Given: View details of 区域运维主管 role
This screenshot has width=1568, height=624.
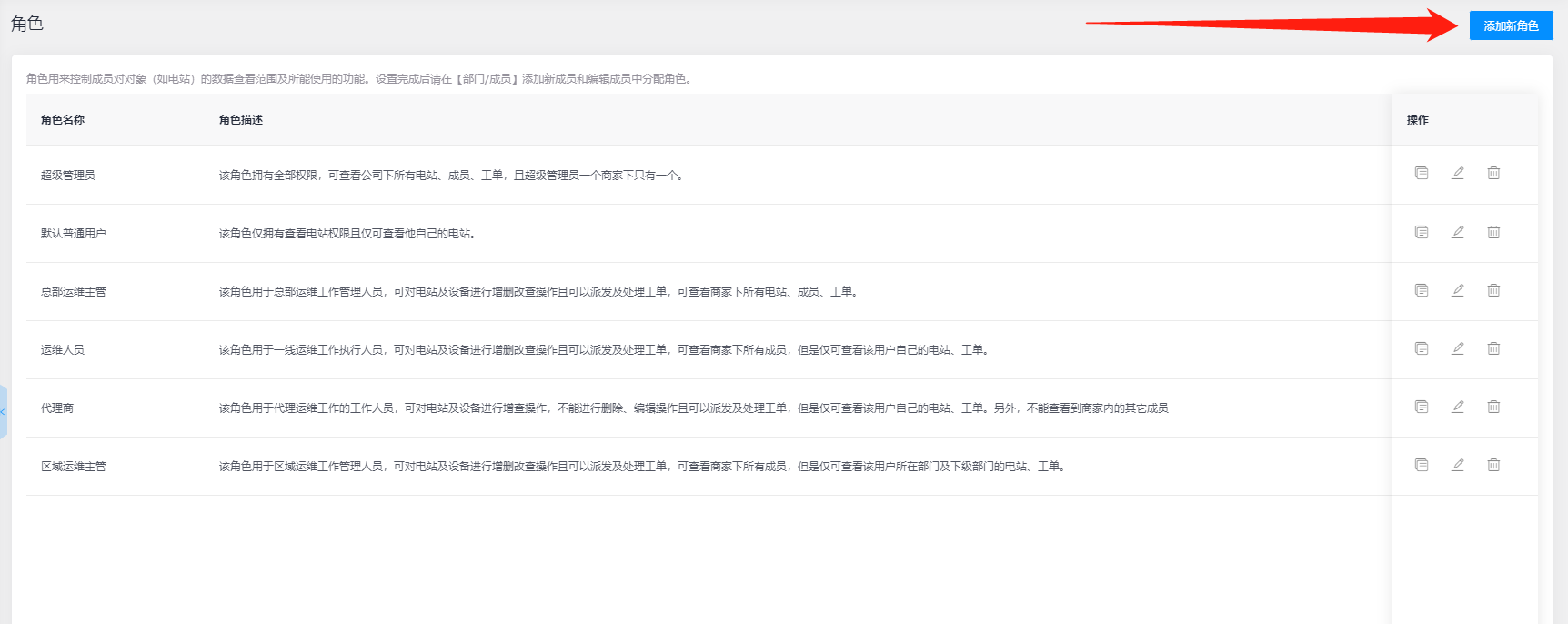Looking at the screenshot, I should point(1422,465).
